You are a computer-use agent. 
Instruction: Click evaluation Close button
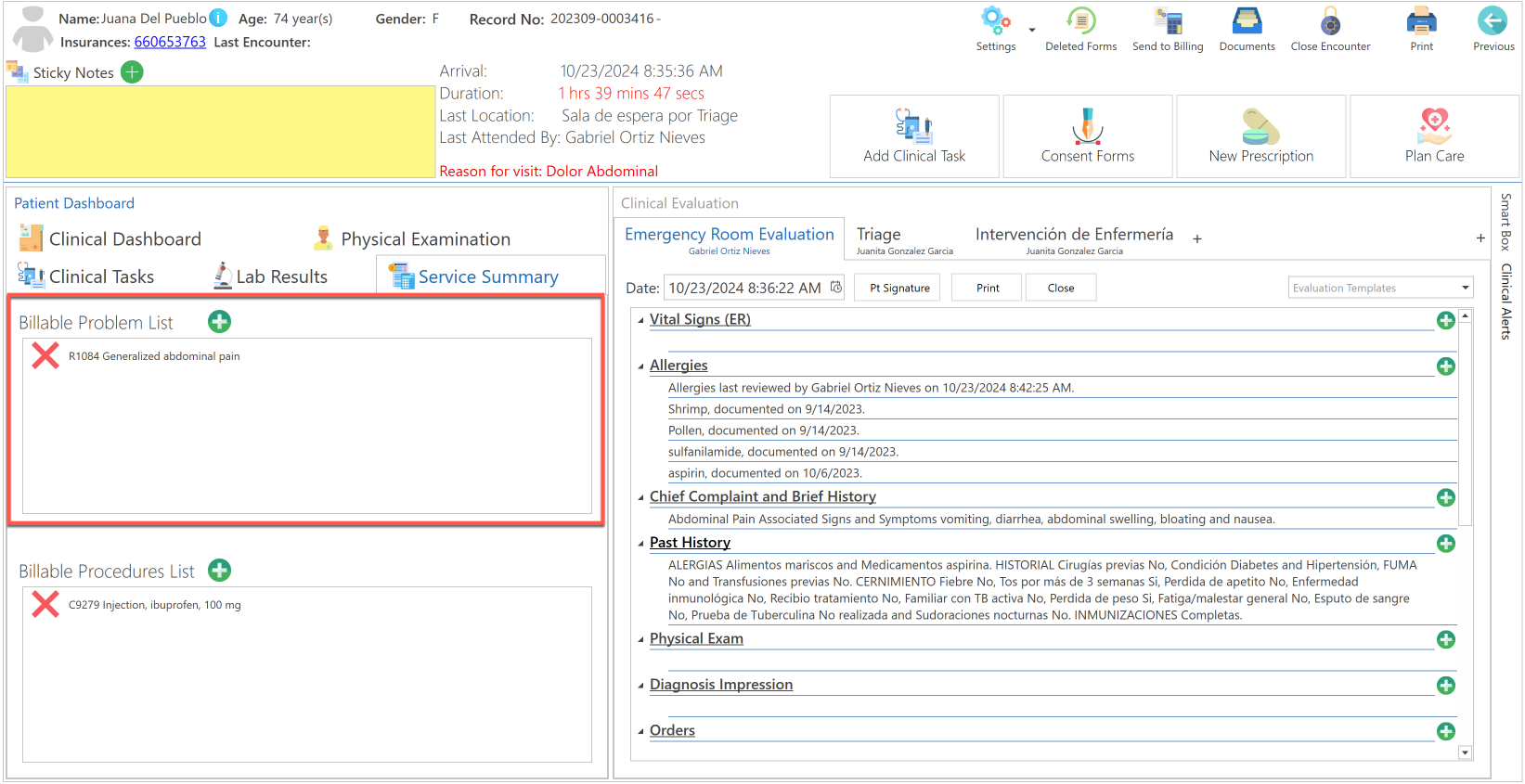(1061, 288)
